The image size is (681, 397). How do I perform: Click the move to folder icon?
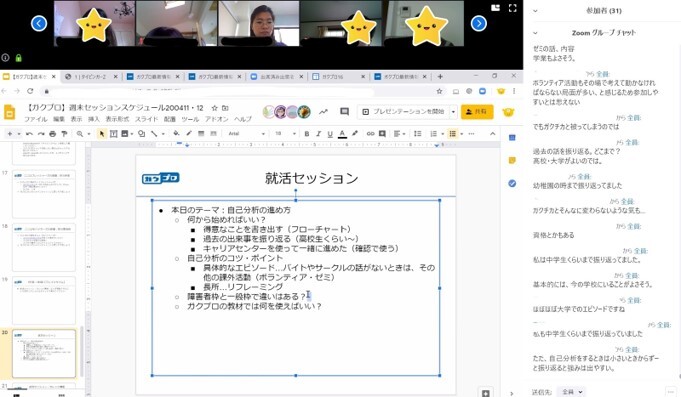(x=225, y=108)
